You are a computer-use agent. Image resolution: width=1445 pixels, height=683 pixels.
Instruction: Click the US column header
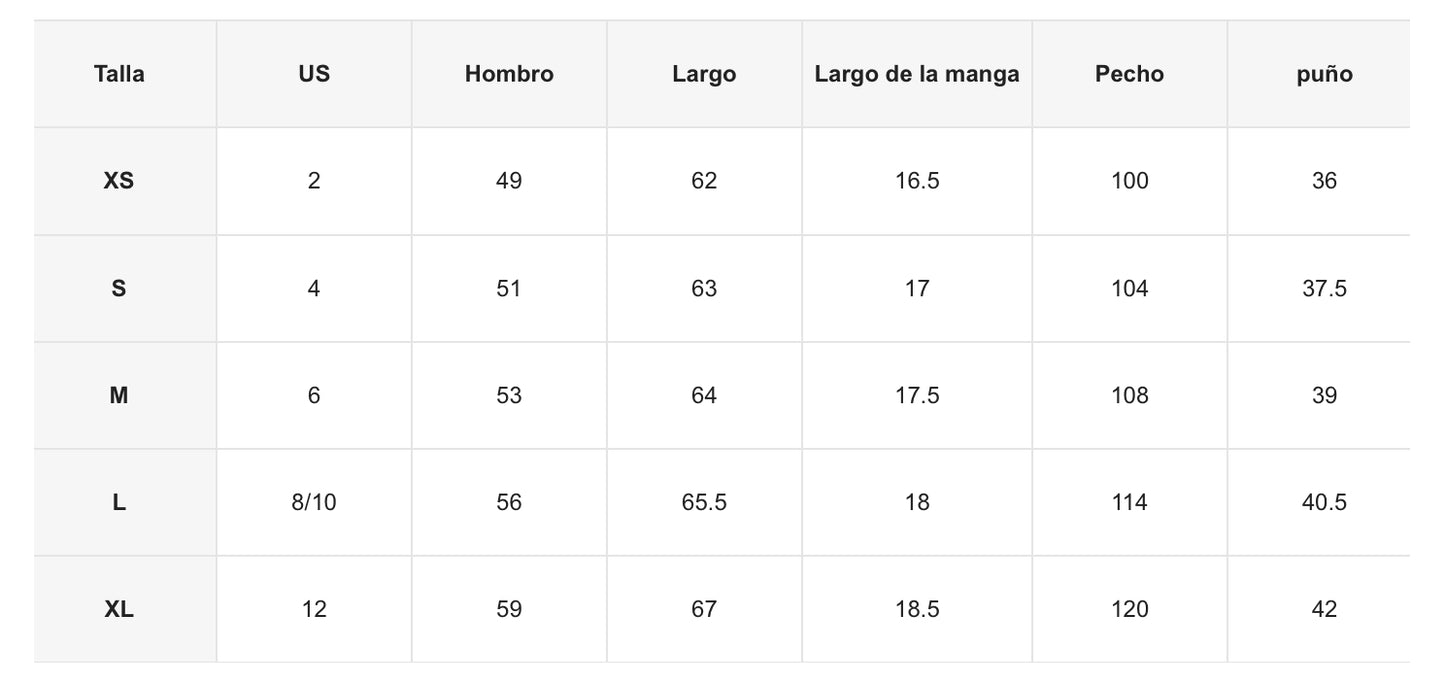(314, 74)
